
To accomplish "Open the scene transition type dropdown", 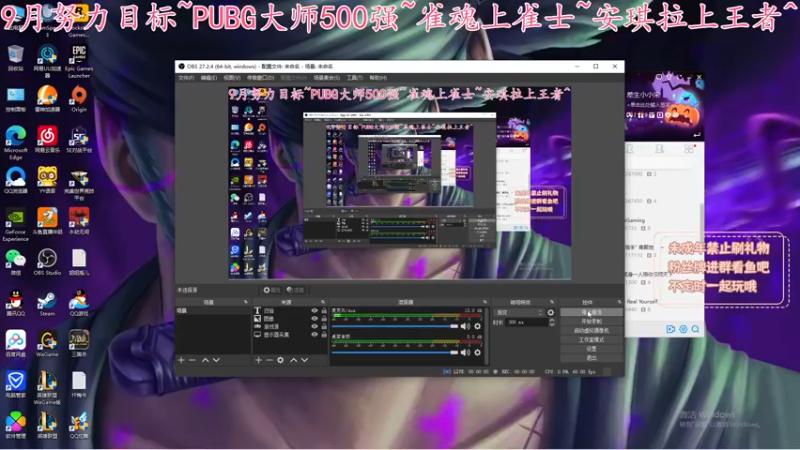I will pyautogui.click(x=519, y=312).
